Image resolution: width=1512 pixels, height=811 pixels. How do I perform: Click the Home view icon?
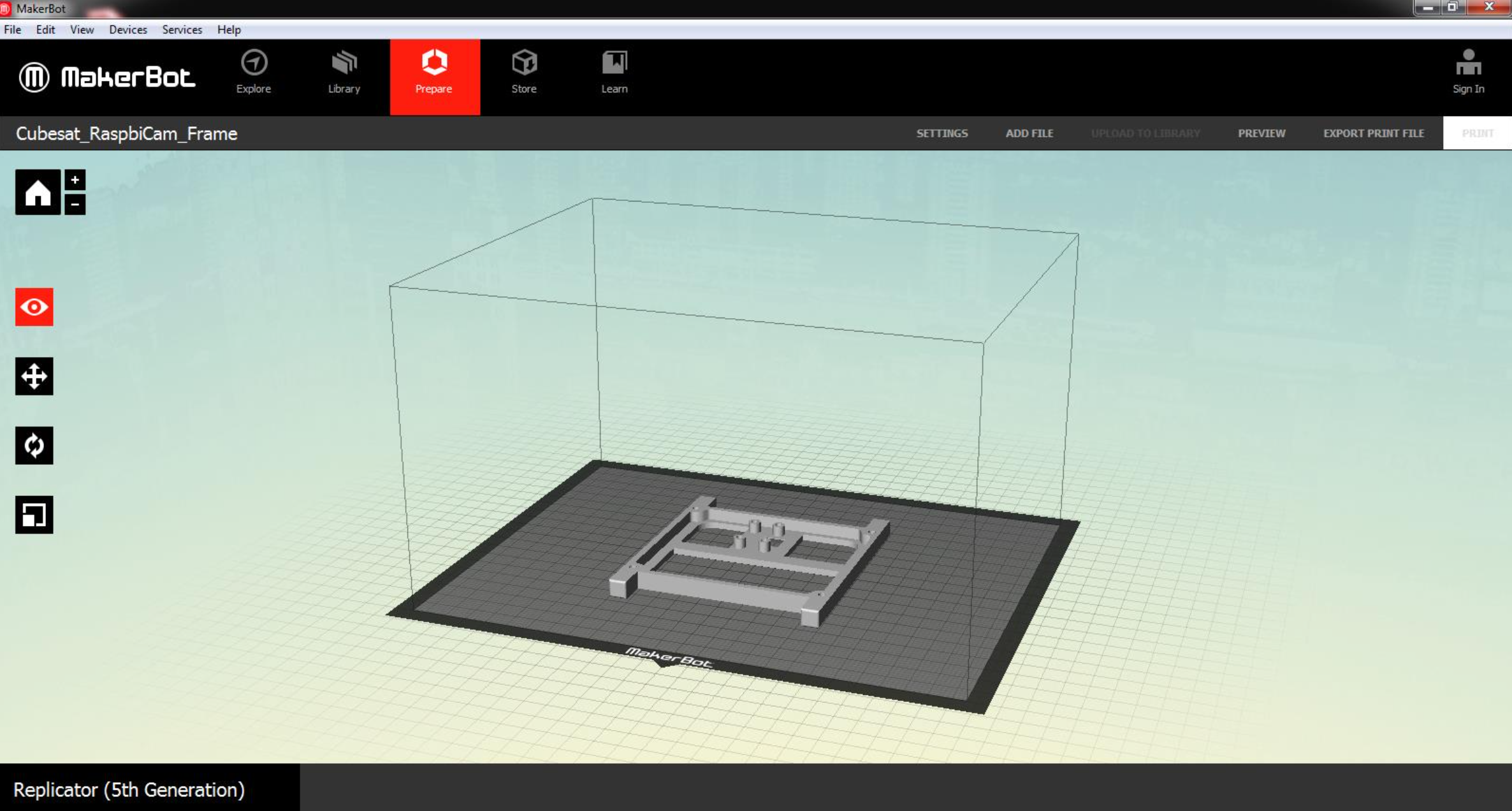pos(38,192)
